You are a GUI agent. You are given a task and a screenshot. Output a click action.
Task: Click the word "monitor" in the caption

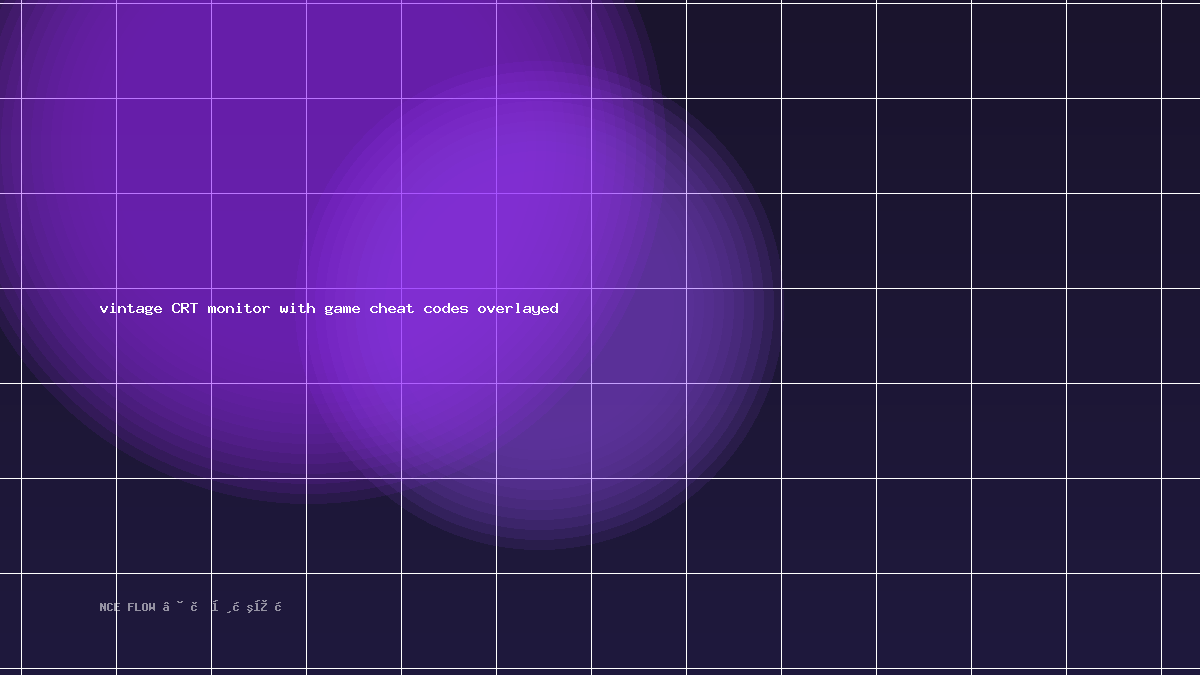pos(239,308)
